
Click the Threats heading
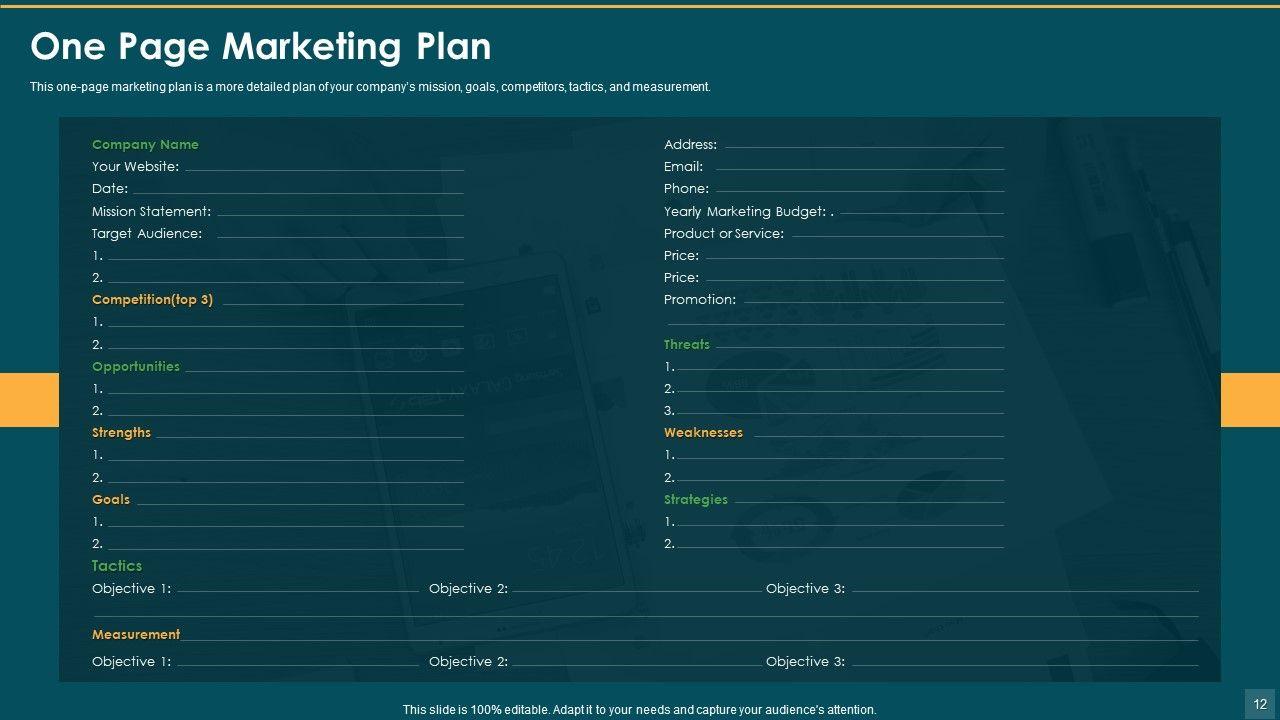tap(687, 345)
